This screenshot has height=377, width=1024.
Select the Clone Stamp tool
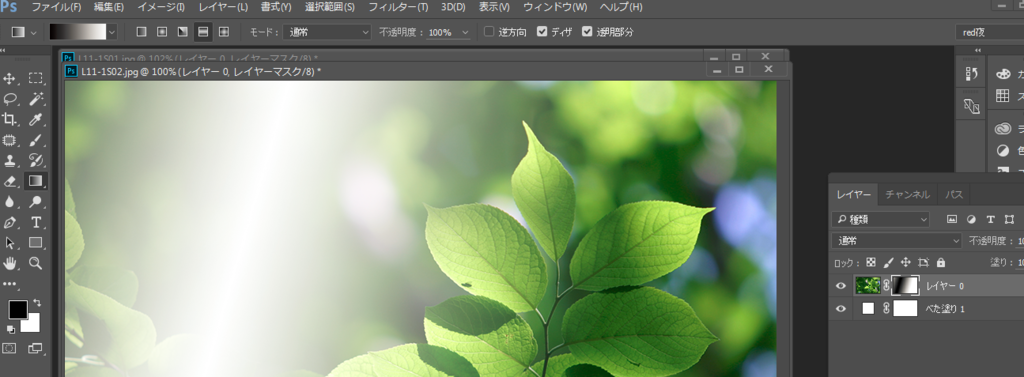(10, 160)
